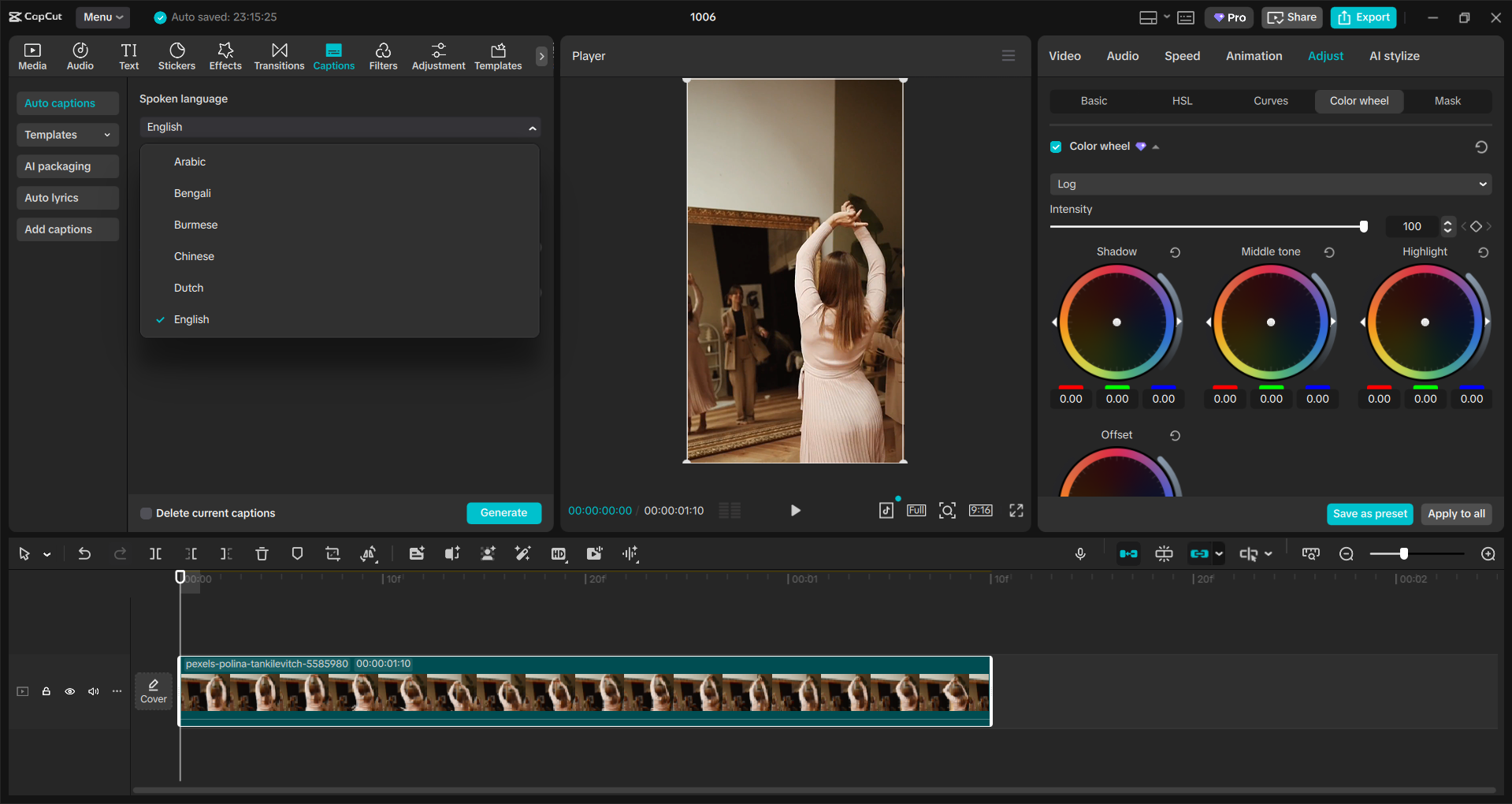Select English from the language list
1512x804 pixels.
tap(191, 319)
